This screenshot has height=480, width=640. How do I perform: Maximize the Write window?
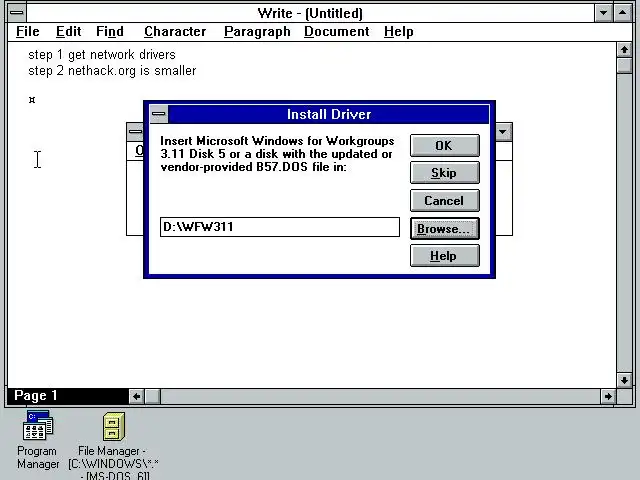click(x=622, y=13)
